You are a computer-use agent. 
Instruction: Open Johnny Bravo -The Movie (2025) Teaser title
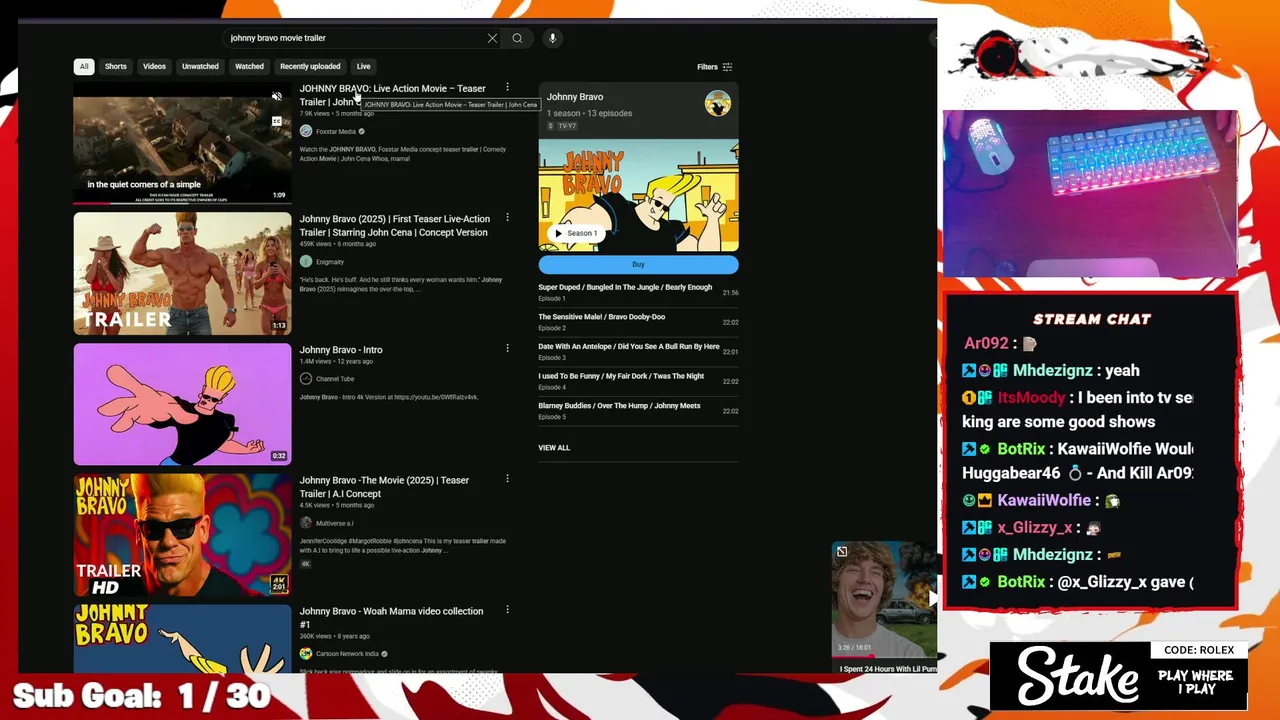[384, 486]
